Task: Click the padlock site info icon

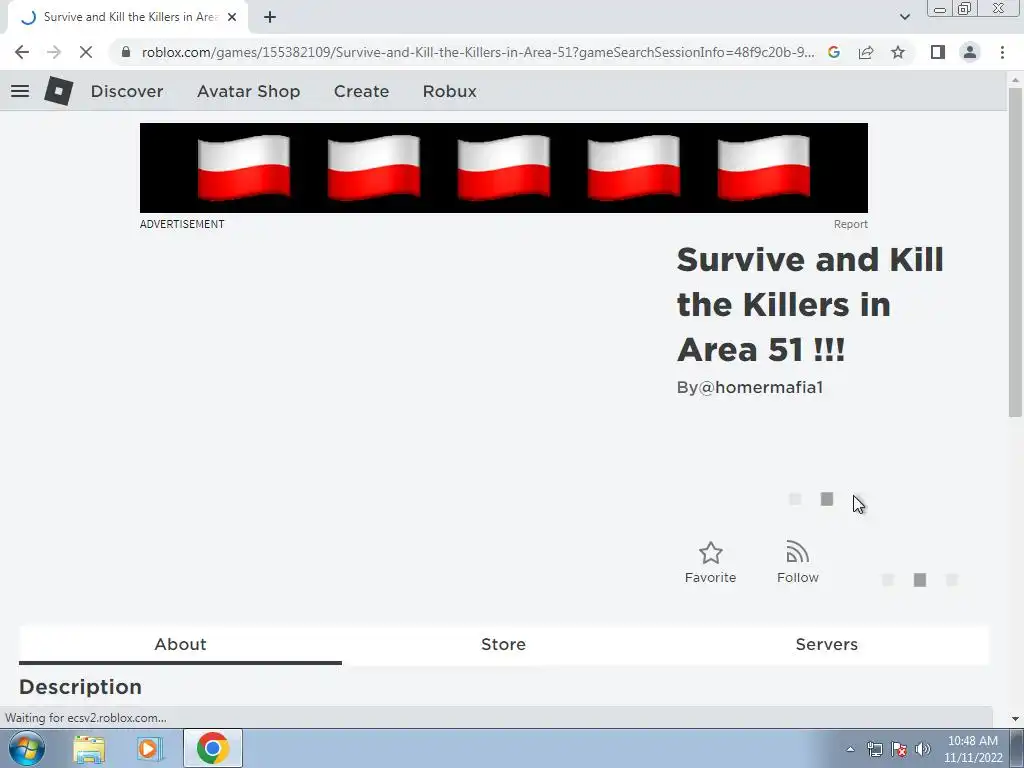Action: (x=126, y=52)
